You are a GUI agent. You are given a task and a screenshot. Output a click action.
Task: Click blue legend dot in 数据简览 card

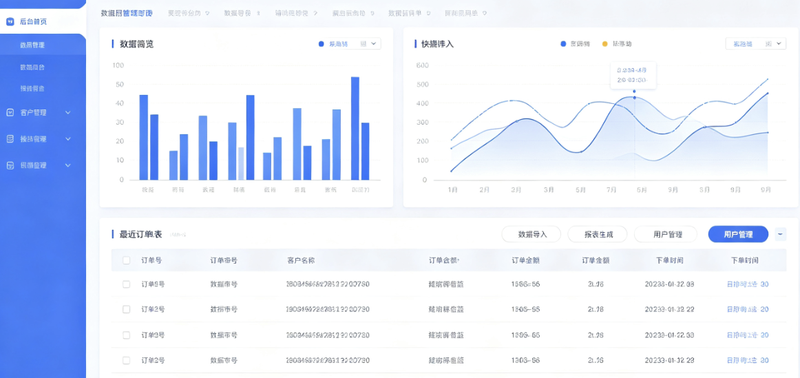point(321,44)
